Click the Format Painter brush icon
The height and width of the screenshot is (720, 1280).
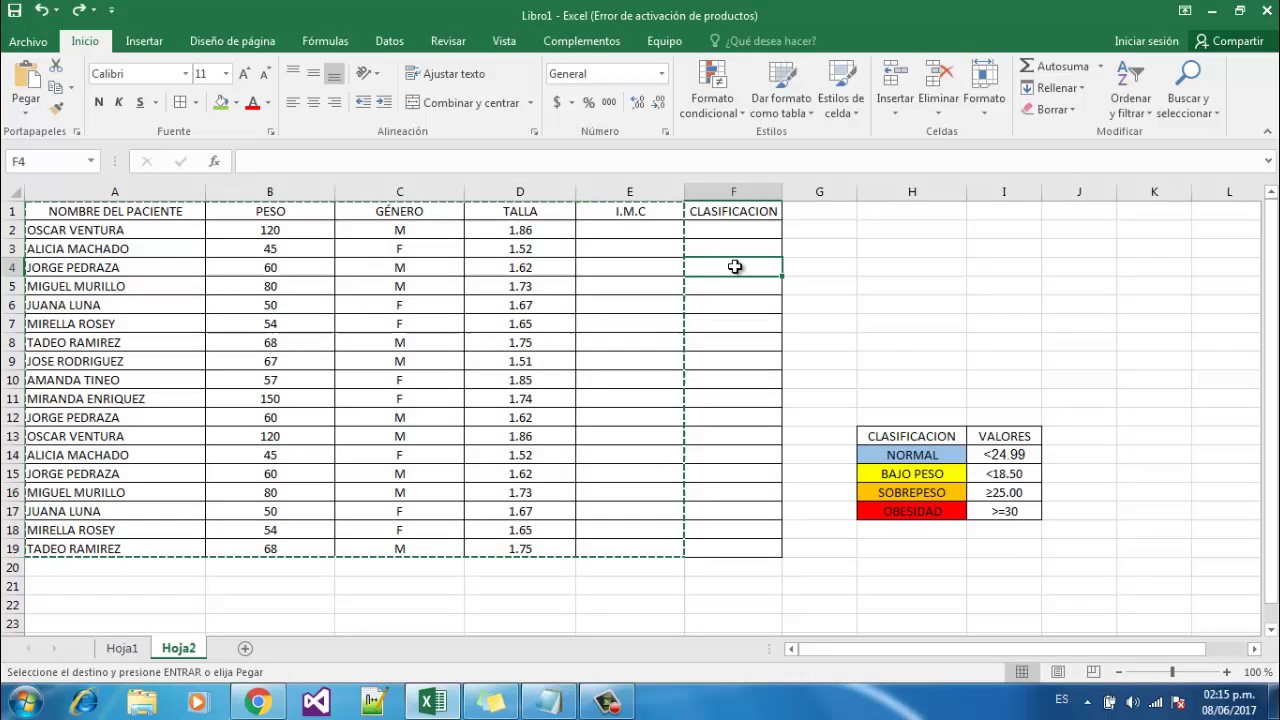point(56,107)
